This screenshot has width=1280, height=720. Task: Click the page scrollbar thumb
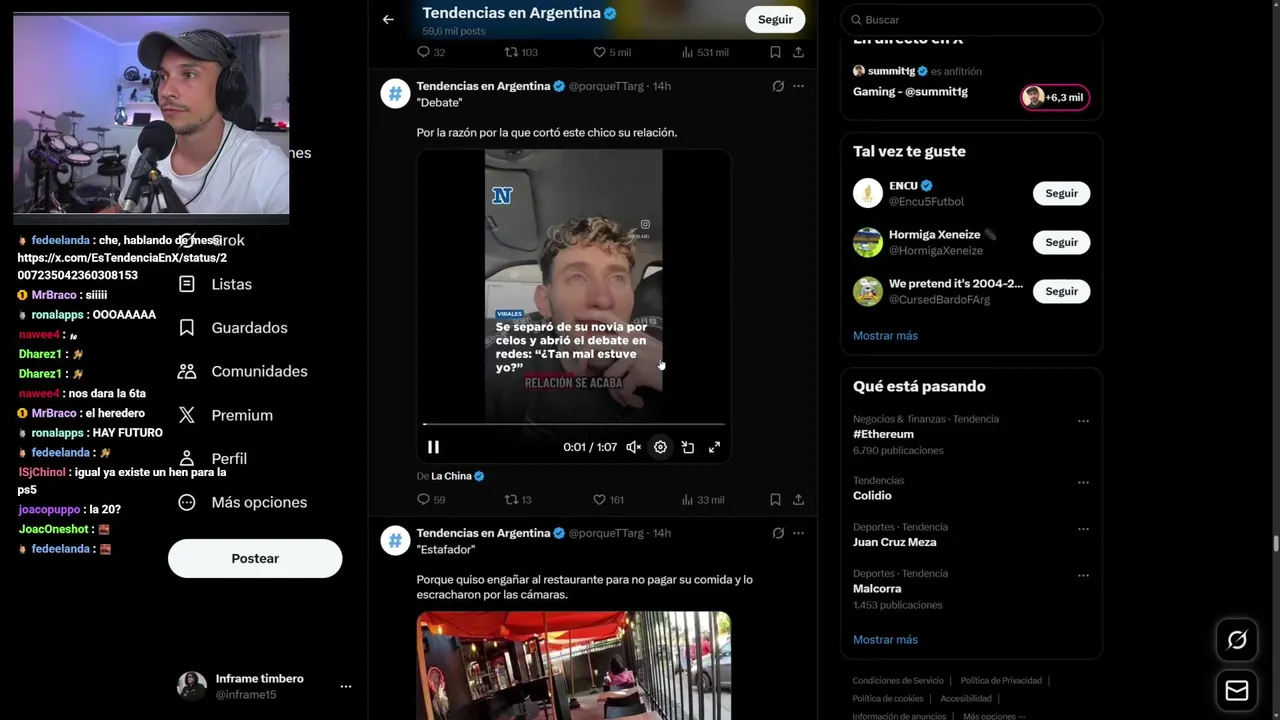pyautogui.click(x=1275, y=543)
